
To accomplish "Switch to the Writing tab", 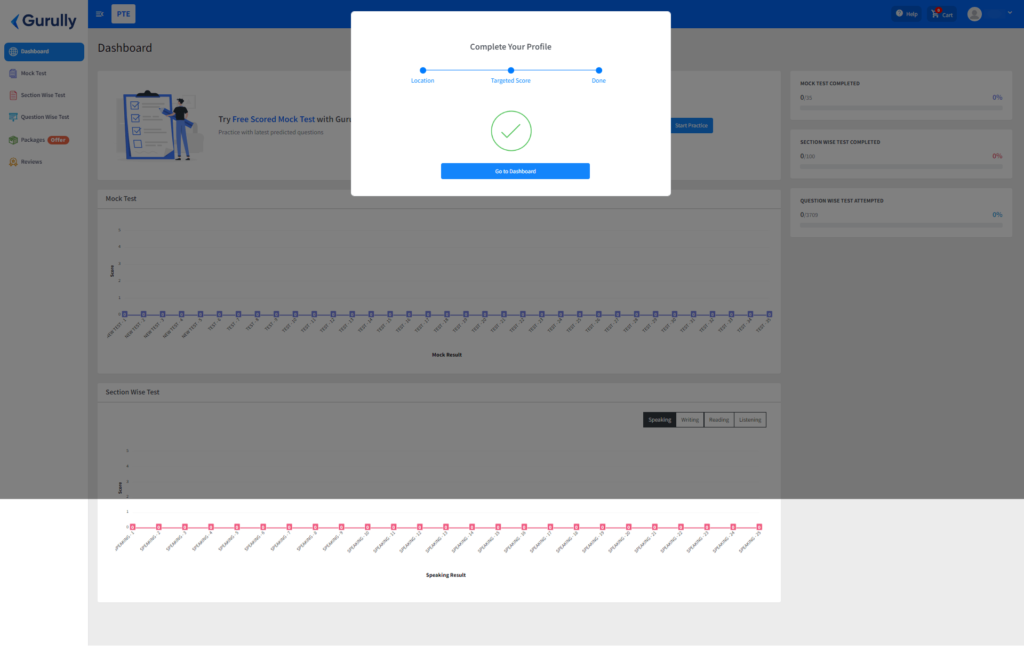I will point(690,420).
